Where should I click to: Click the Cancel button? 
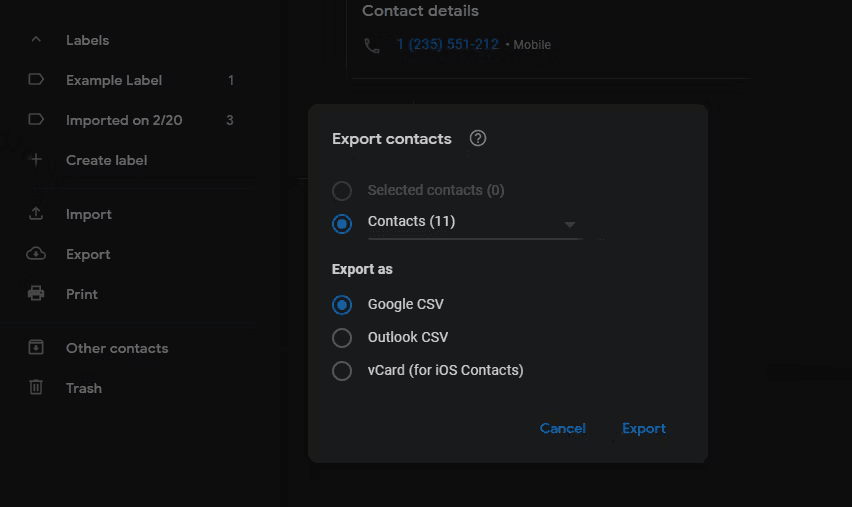[562, 428]
